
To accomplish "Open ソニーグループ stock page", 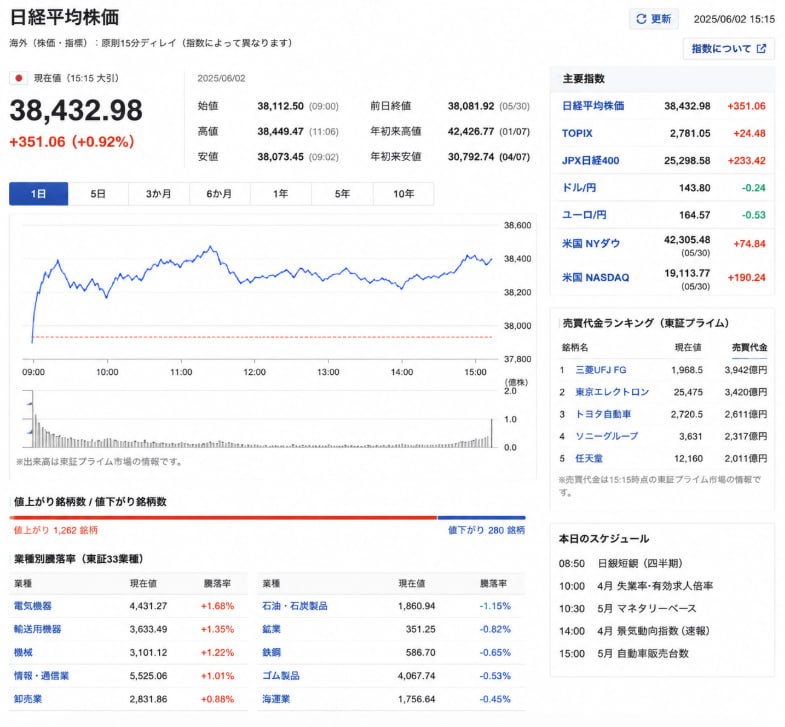I will (607, 436).
